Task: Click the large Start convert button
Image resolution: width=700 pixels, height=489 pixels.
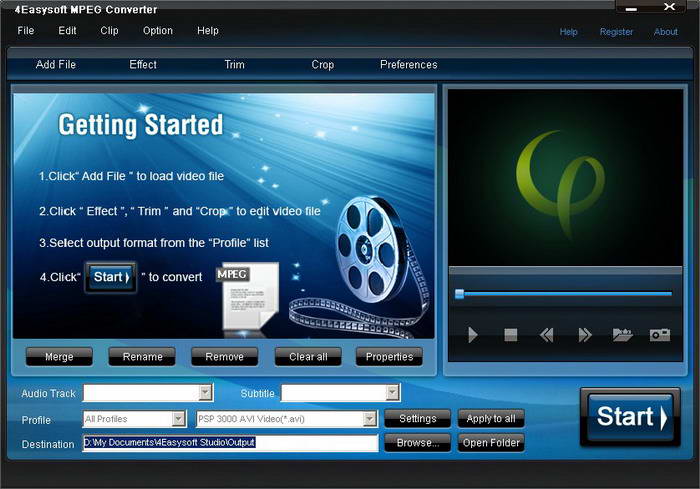Action: [630, 417]
